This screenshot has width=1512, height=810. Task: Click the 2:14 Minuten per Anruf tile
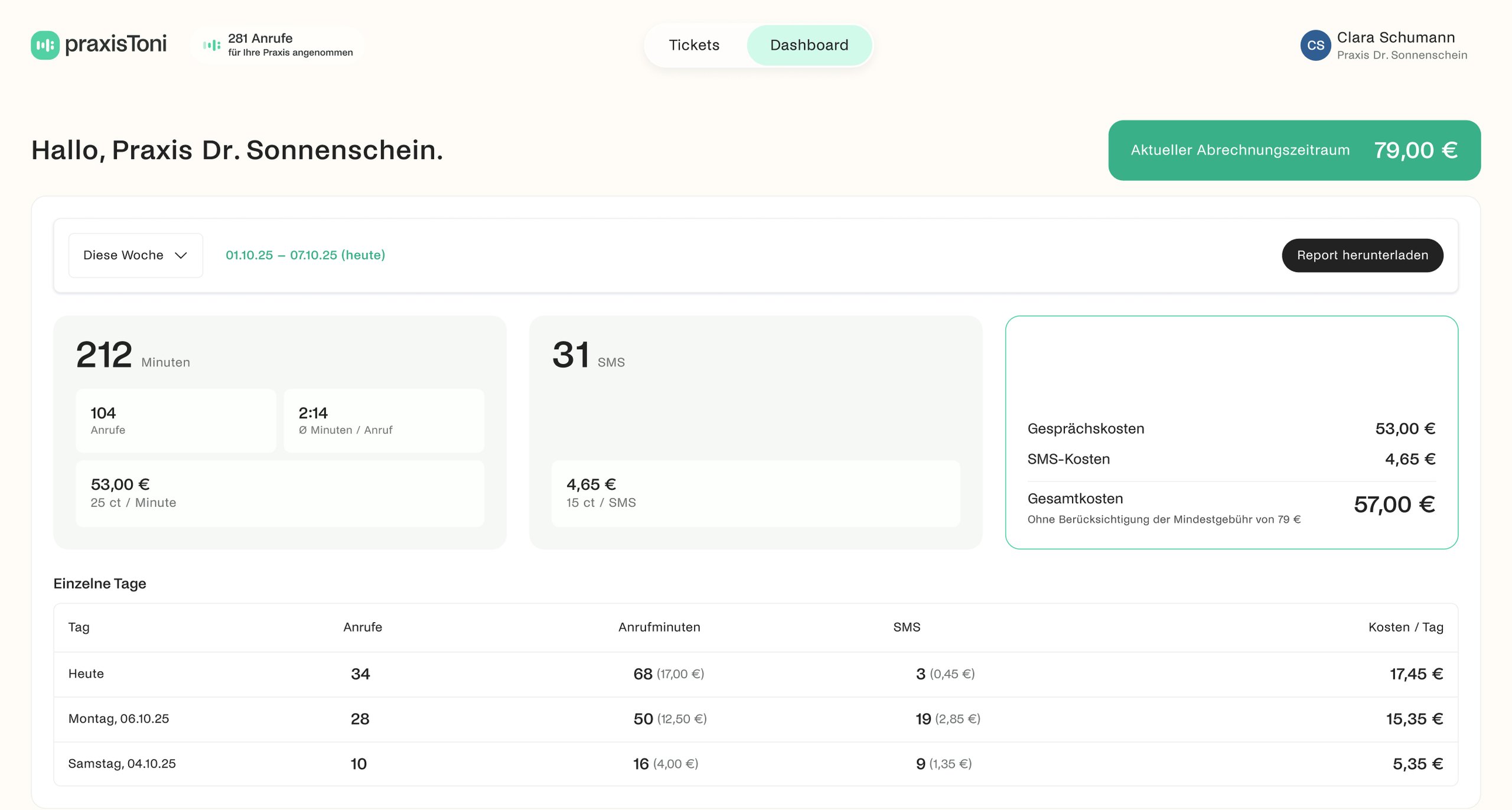pyautogui.click(x=383, y=421)
